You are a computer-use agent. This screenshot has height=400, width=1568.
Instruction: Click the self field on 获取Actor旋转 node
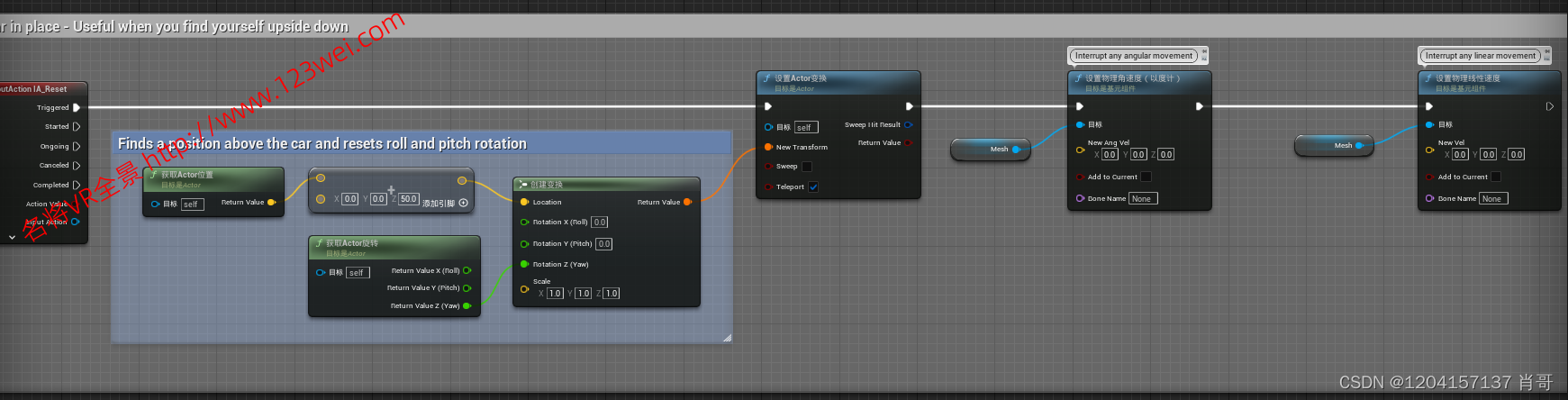358,273
